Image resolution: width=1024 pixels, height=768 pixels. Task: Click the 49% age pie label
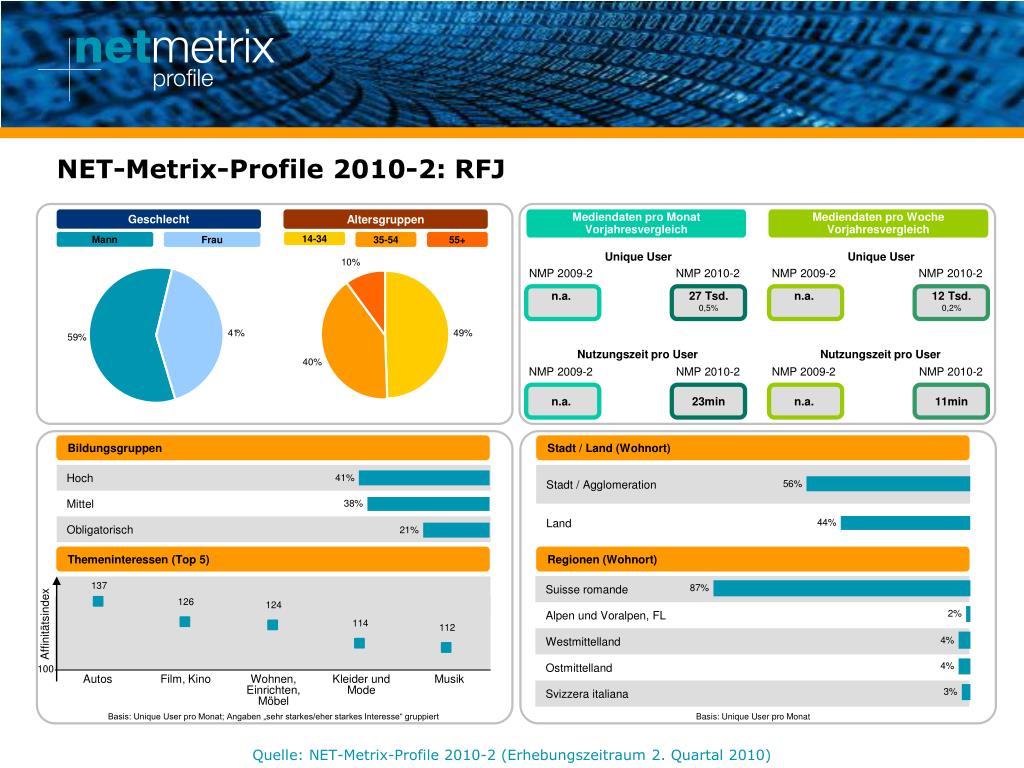[462, 332]
